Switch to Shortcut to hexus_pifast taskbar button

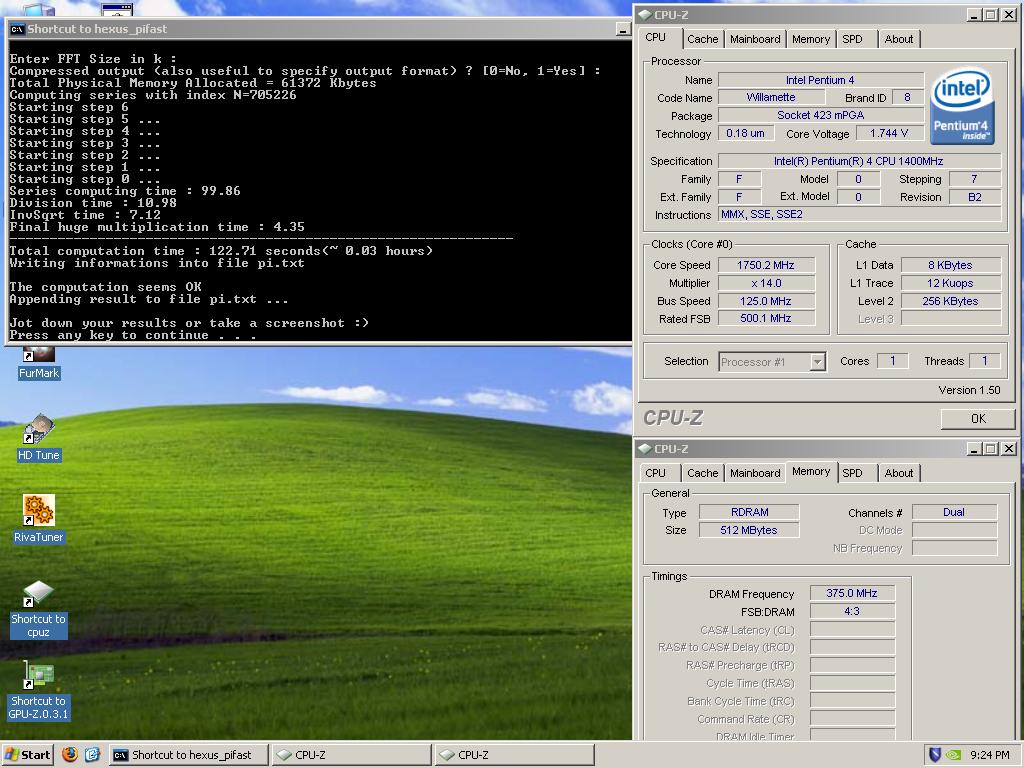pos(188,754)
